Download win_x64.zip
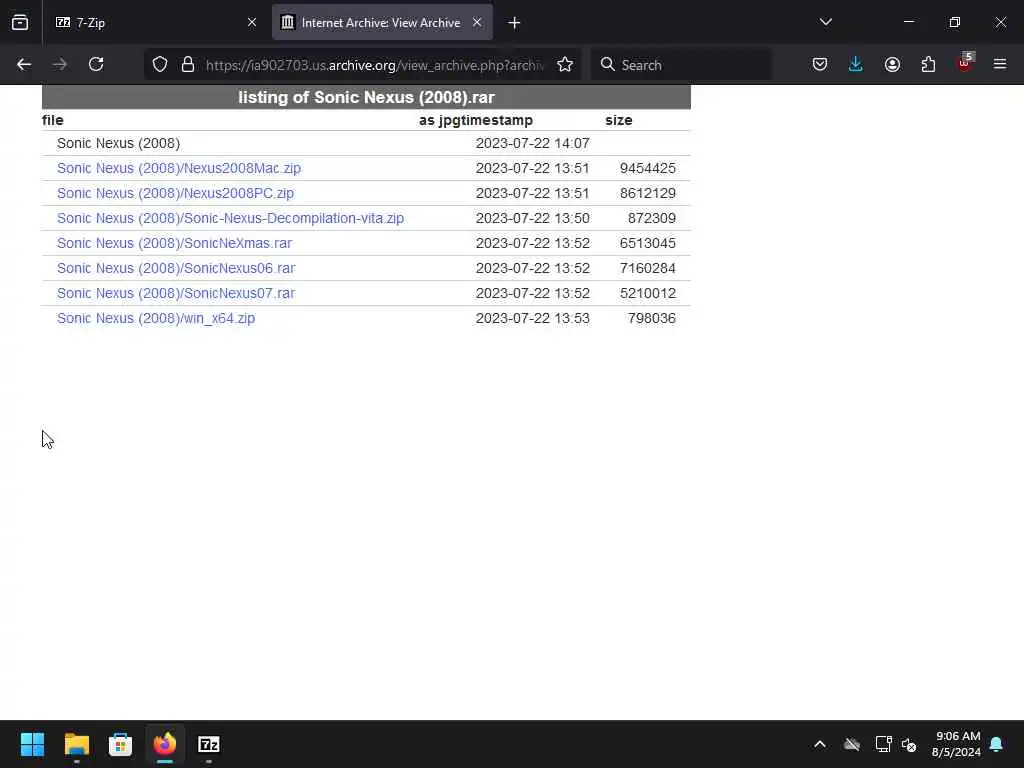 [x=156, y=318]
